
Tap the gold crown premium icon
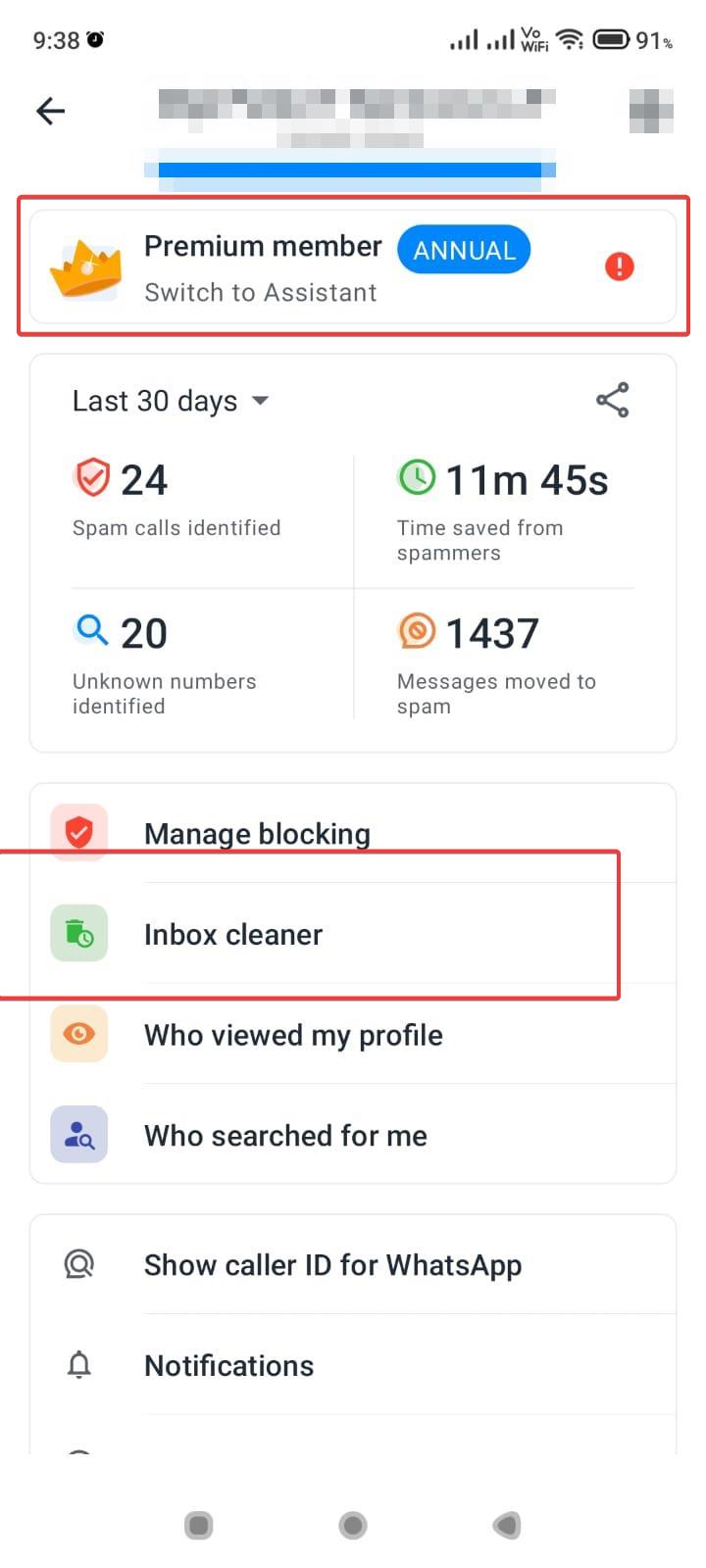[86, 269]
